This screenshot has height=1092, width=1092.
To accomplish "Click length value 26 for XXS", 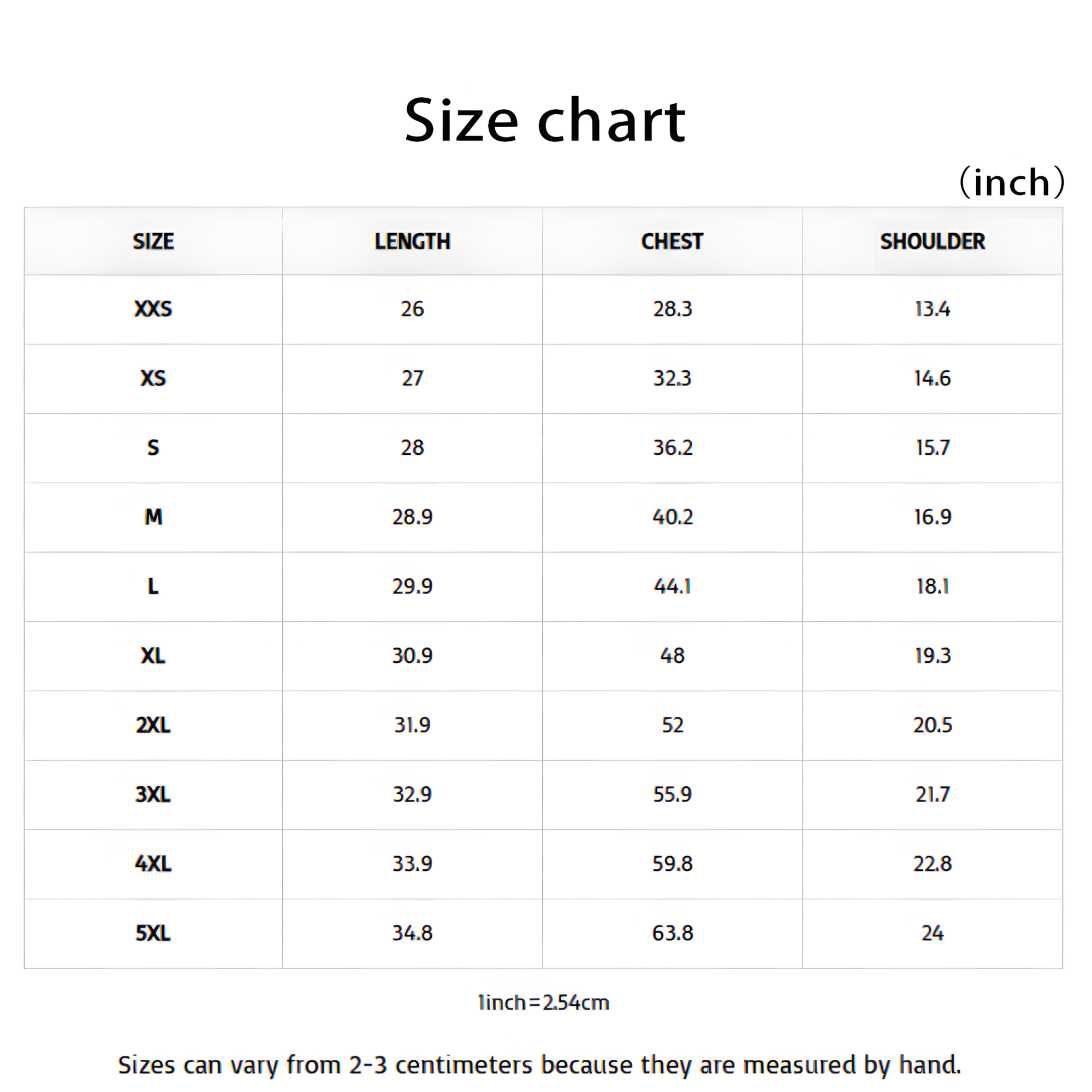I will coord(412,308).
